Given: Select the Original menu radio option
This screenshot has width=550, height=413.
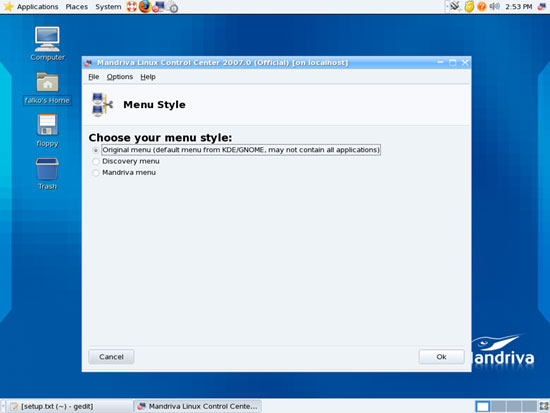Looking at the screenshot, I should pyautogui.click(x=95, y=150).
